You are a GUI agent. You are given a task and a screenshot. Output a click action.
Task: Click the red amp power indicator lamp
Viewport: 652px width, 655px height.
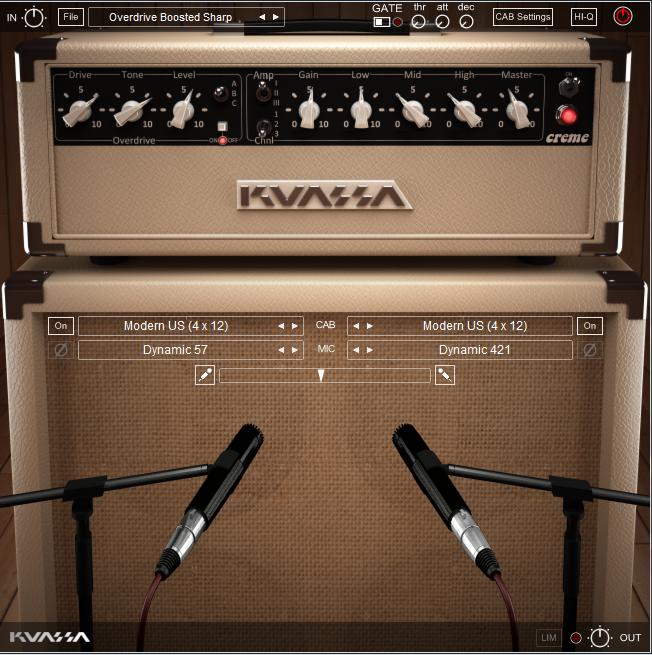click(x=568, y=116)
